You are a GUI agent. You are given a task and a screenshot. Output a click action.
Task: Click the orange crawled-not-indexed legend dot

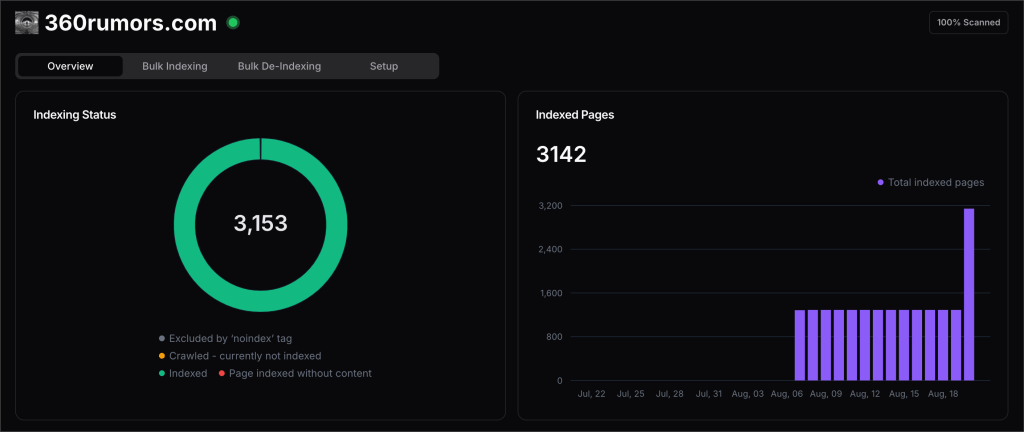click(161, 356)
